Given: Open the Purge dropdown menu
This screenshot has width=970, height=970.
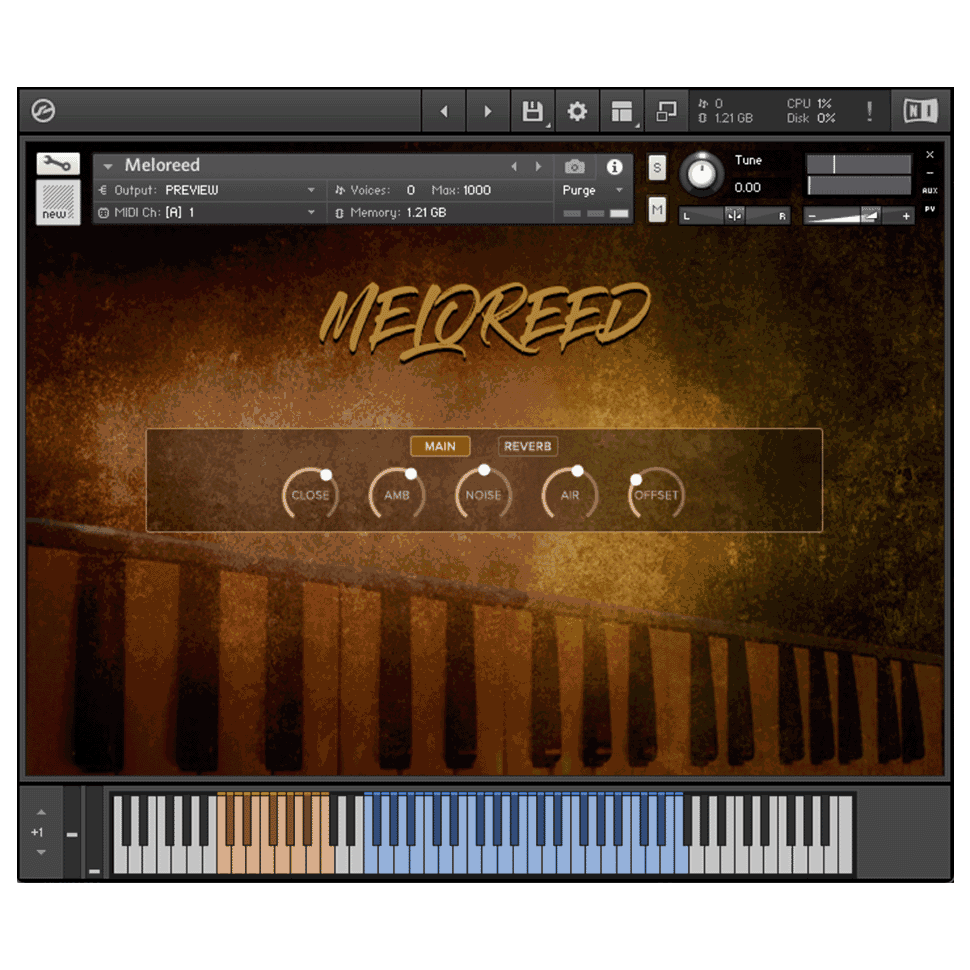Looking at the screenshot, I should (592, 190).
